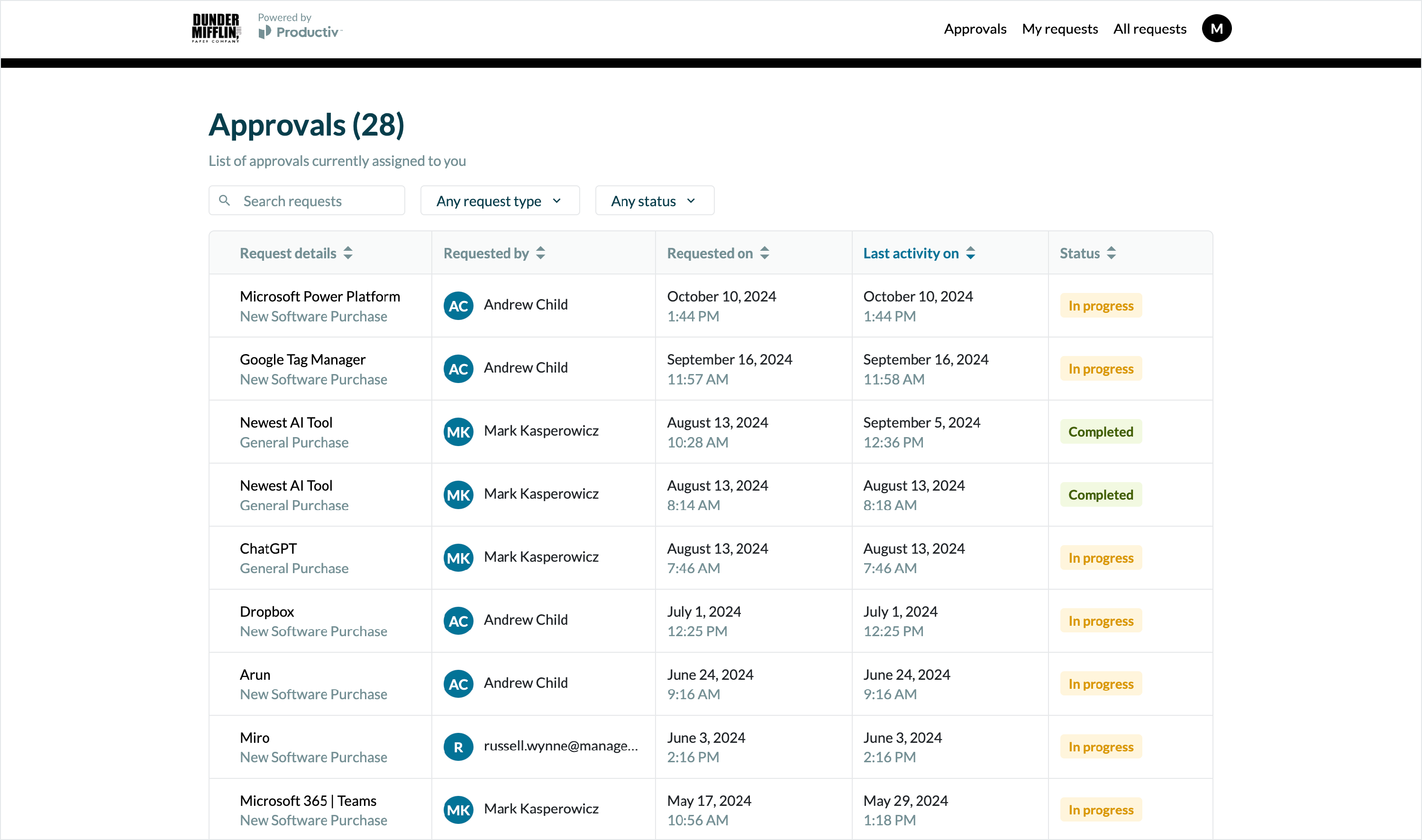The height and width of the screenshot is (840, 1422).
Task: Sort by Request details column arrows
Action: click(x=348, y=253)
